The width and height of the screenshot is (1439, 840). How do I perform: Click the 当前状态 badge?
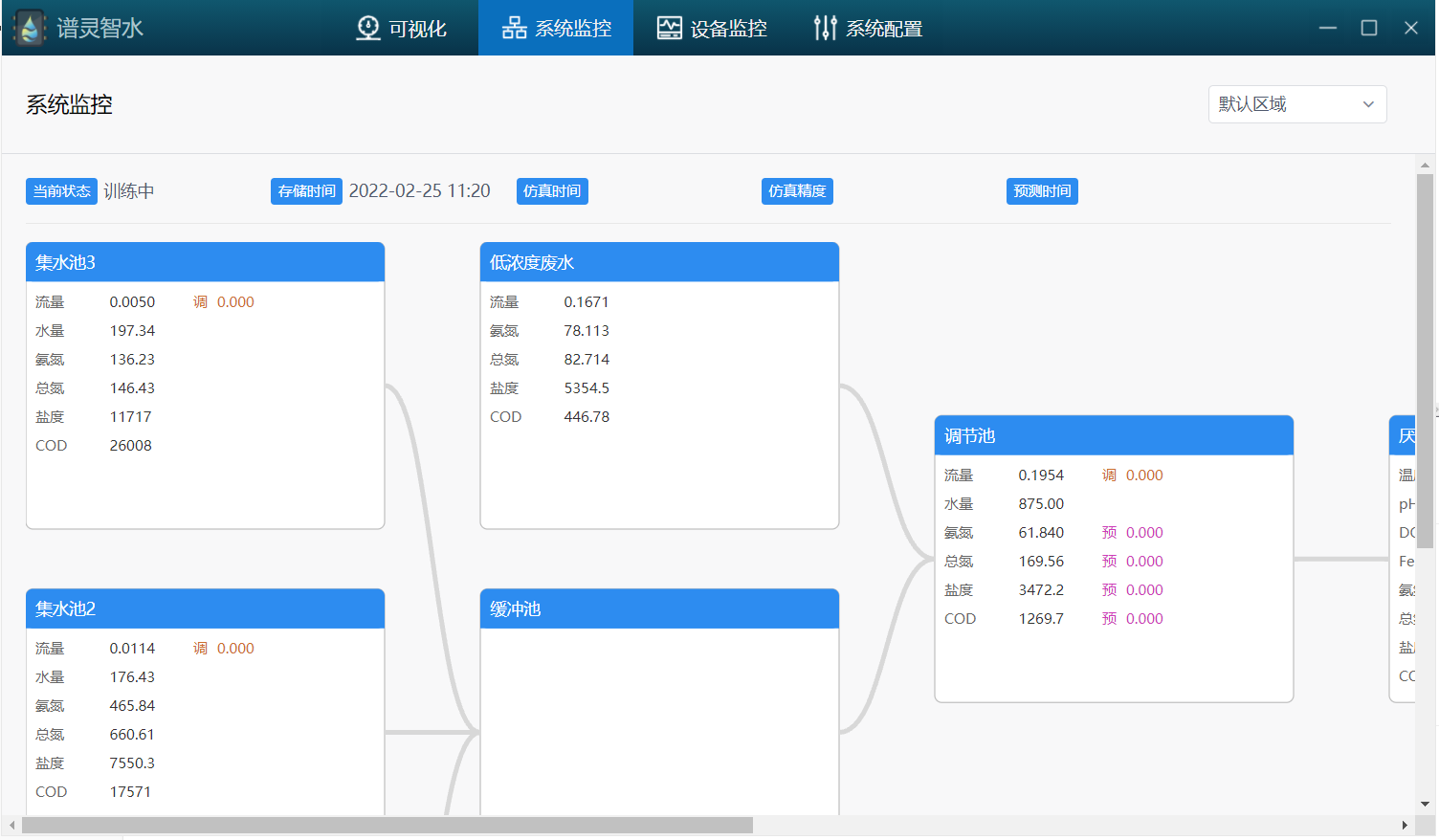(62, 191)
